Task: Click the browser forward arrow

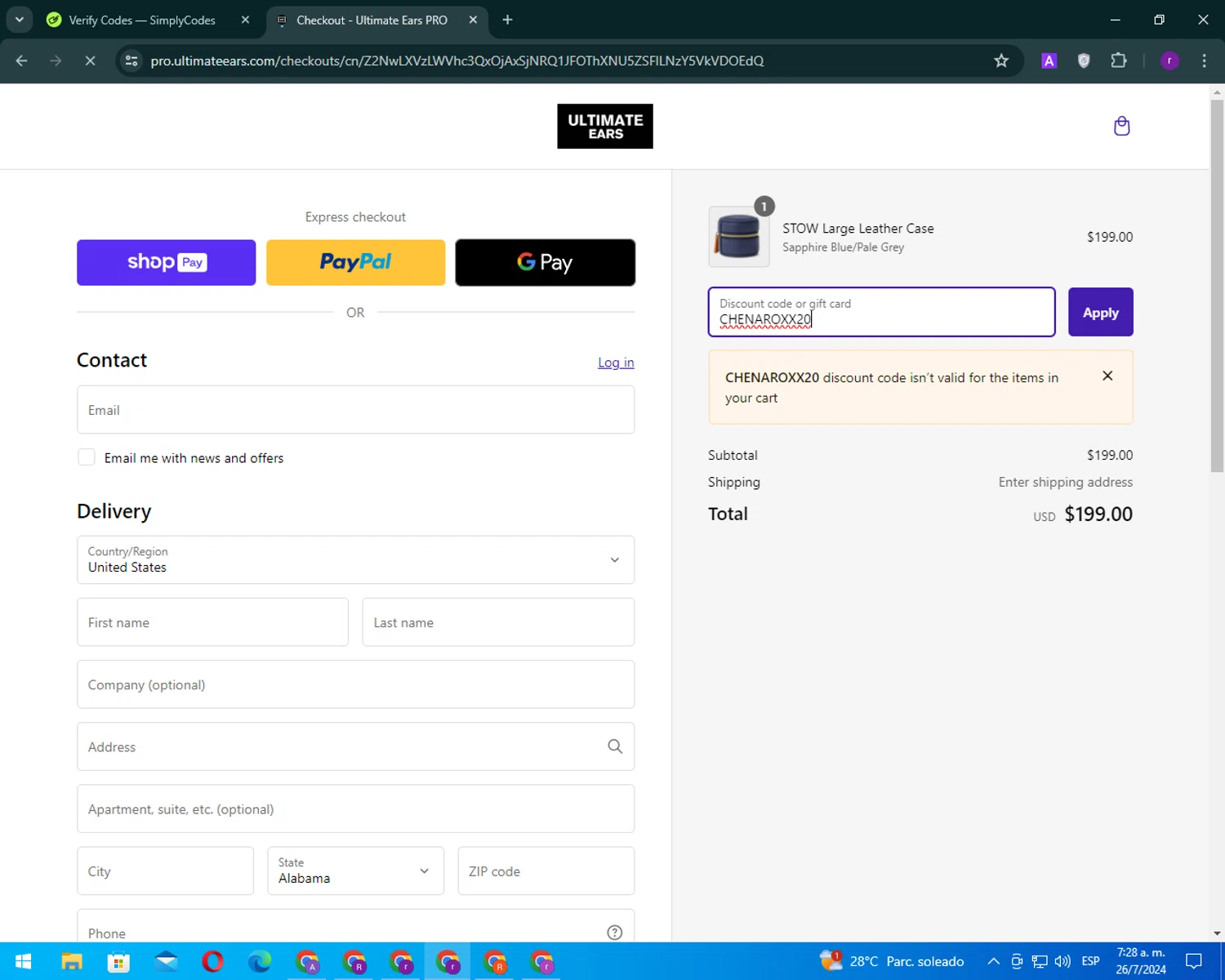Action: coord(56,60)
